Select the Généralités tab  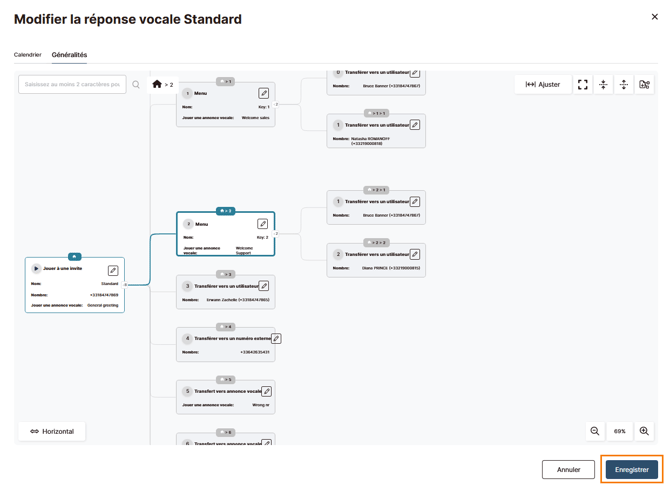[x=69, y=55]
